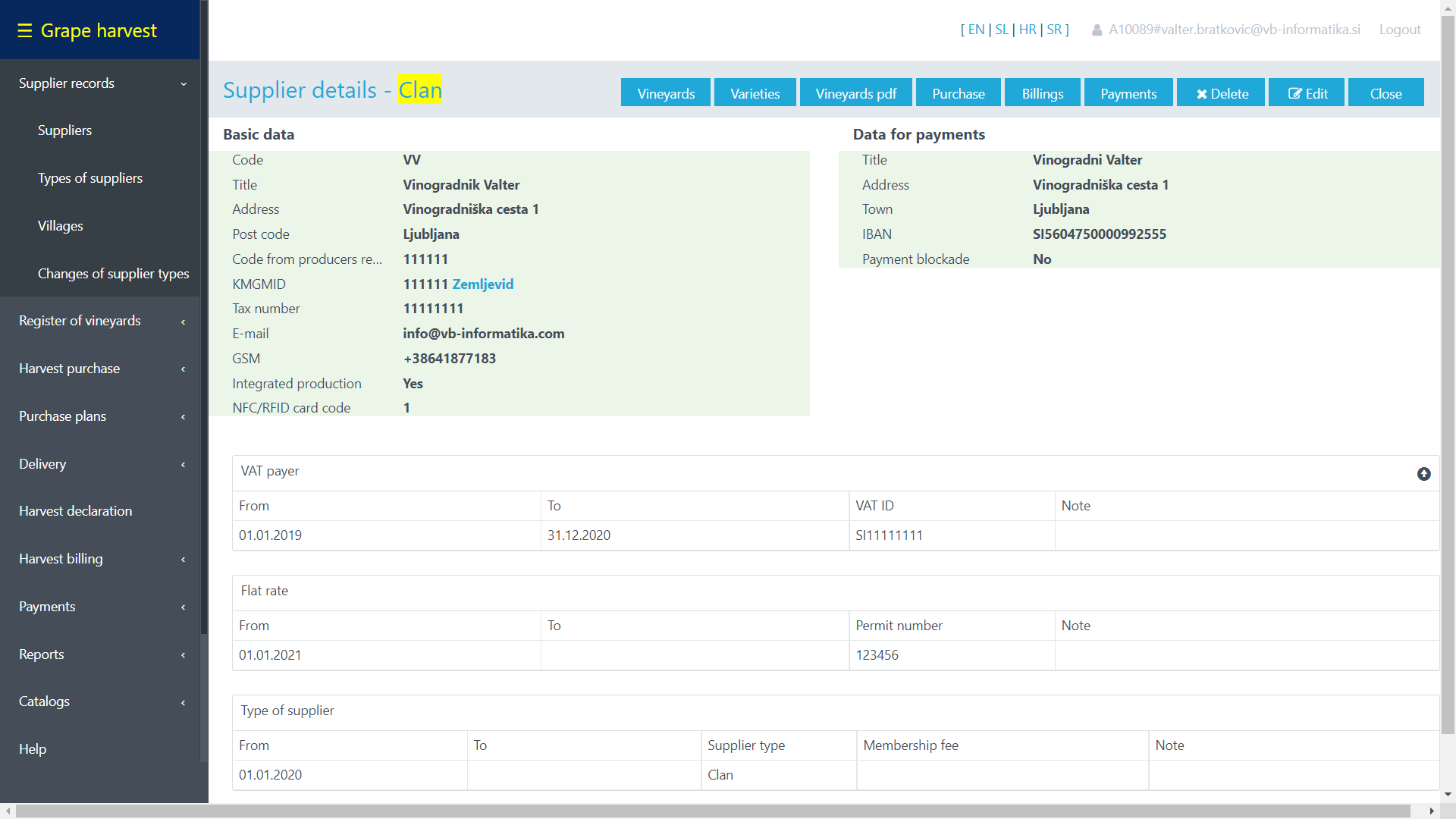Click the scroll-down arrow of page scrollbar

[1448, 795]
